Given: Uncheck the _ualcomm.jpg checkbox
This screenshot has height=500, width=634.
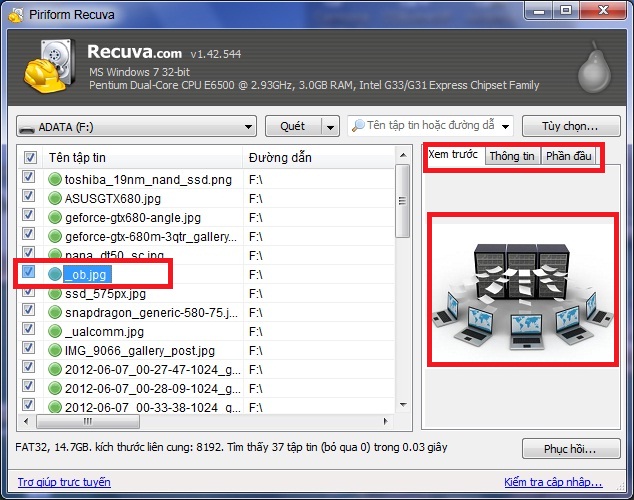Looking at the screenshot, I should coord(28,329).
